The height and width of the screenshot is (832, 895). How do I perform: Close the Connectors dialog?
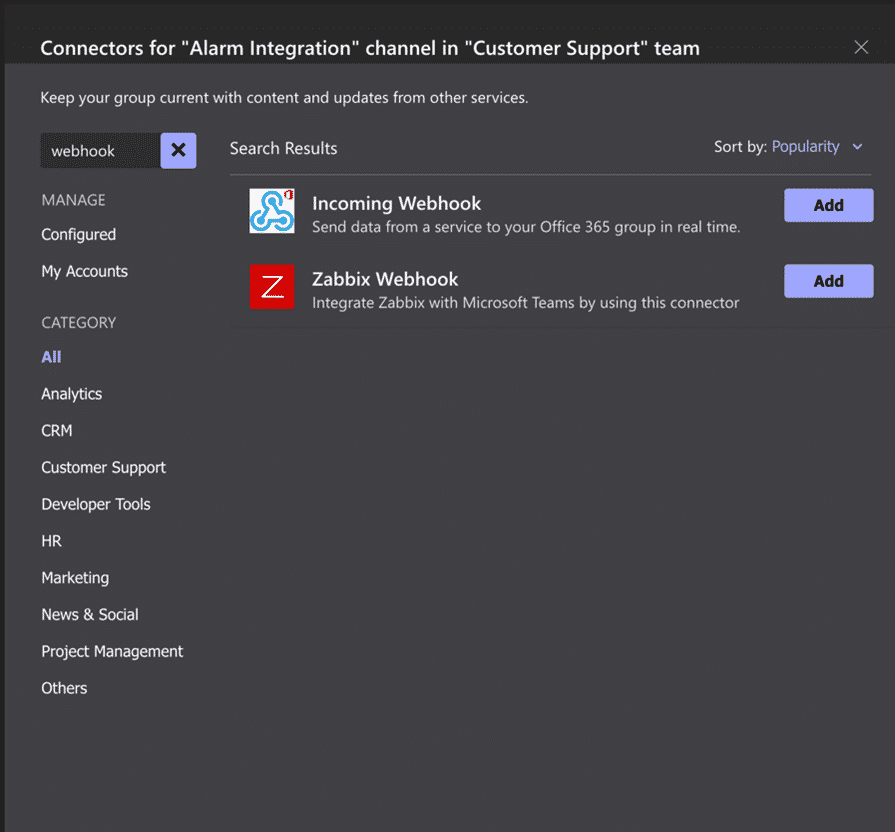click(861, 47)
